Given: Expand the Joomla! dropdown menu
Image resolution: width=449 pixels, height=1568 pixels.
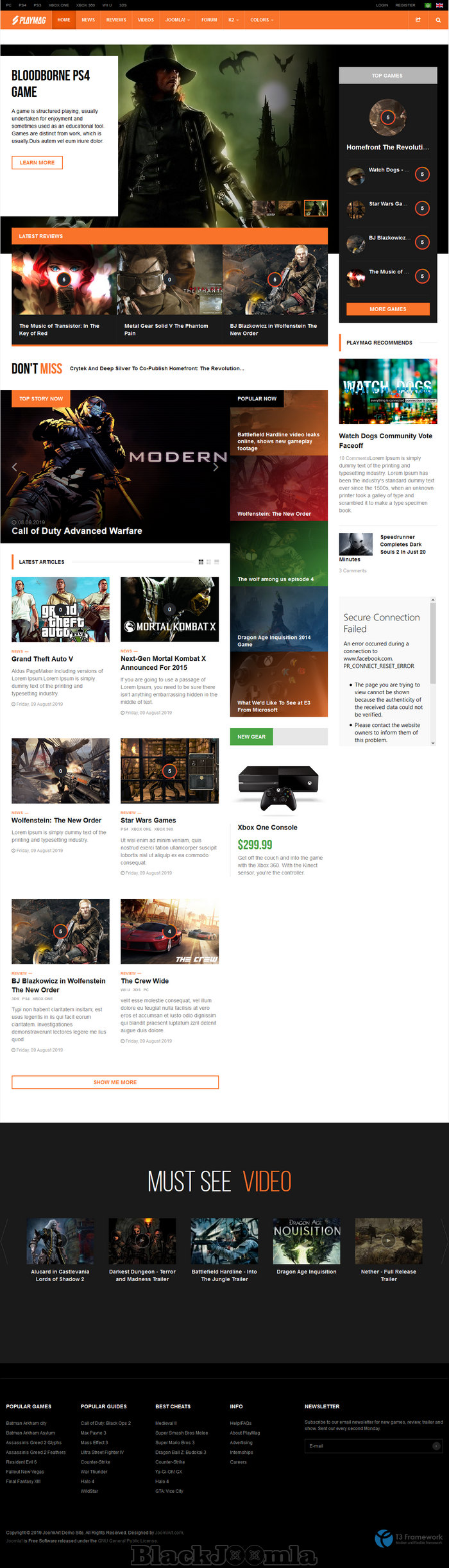Looking at the screenshot, I should point(177,20).
